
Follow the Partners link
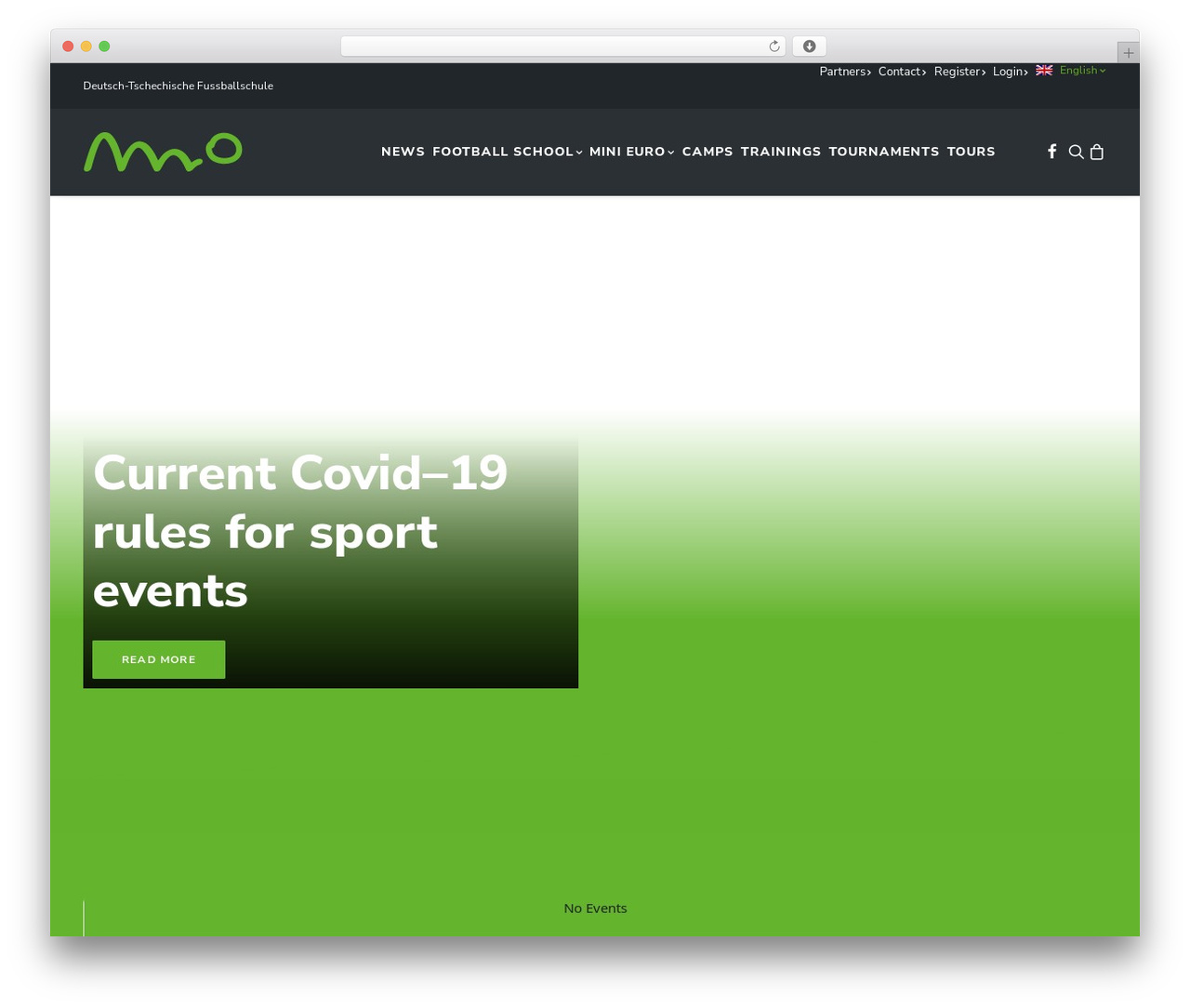[x=845, y=72]
